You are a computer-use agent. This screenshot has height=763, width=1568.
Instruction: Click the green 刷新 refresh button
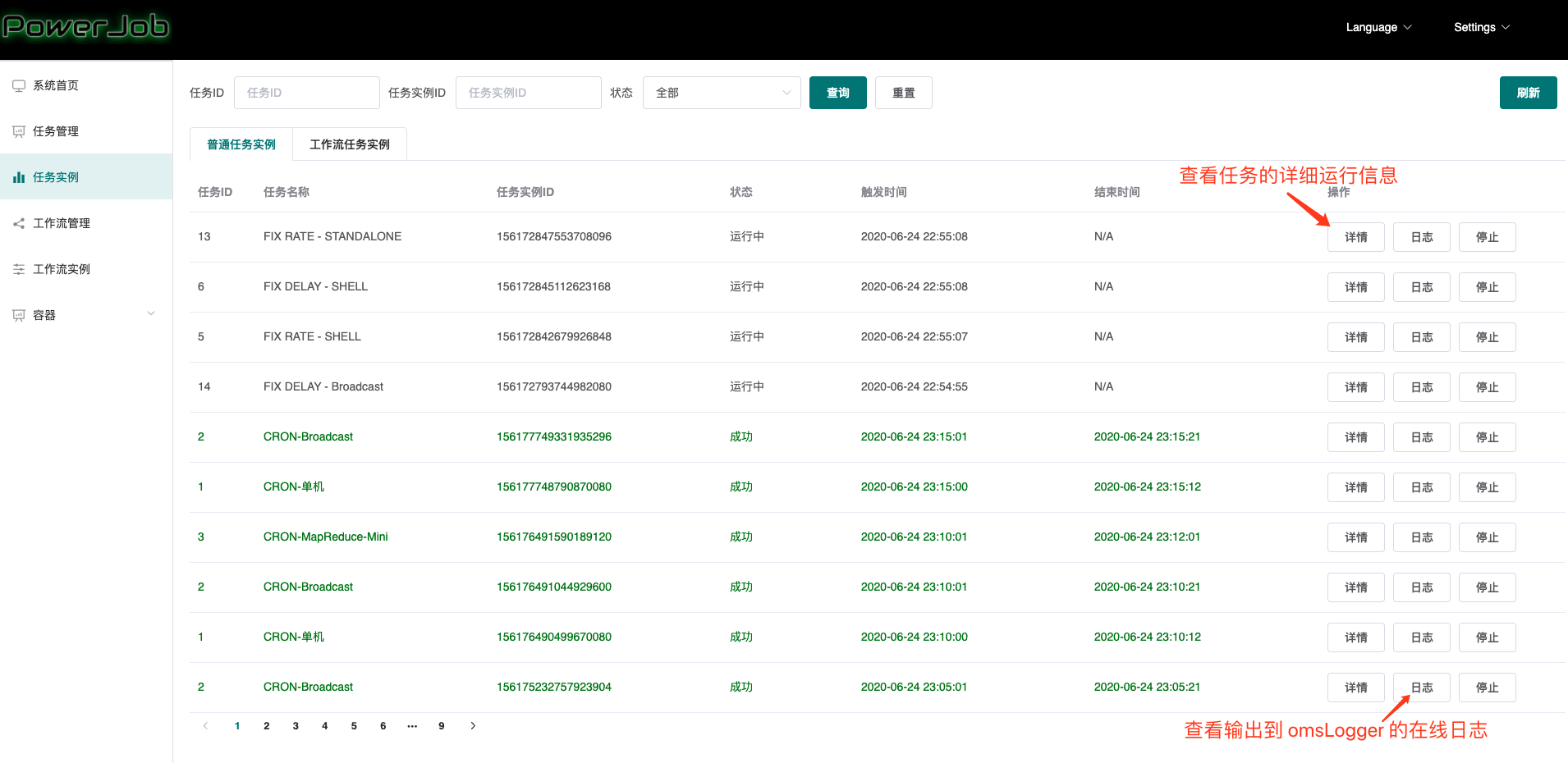[x=1528, y=92]
